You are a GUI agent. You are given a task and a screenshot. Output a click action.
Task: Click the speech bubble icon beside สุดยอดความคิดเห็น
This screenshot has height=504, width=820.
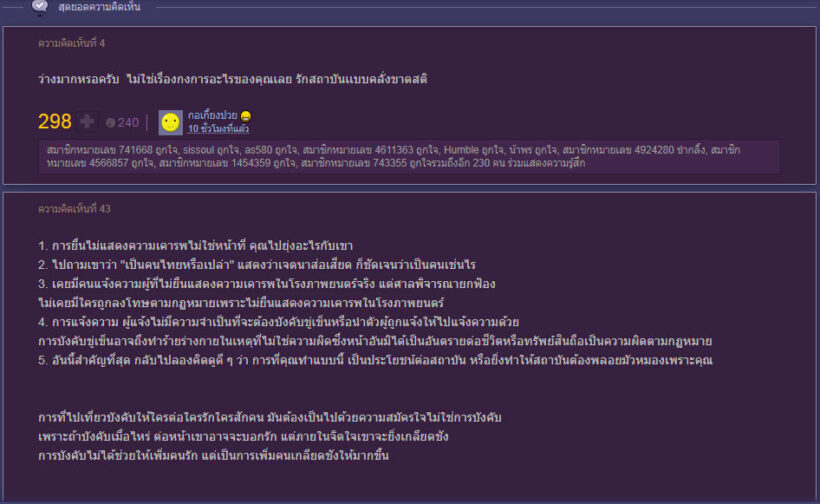(x=39, y=6)
